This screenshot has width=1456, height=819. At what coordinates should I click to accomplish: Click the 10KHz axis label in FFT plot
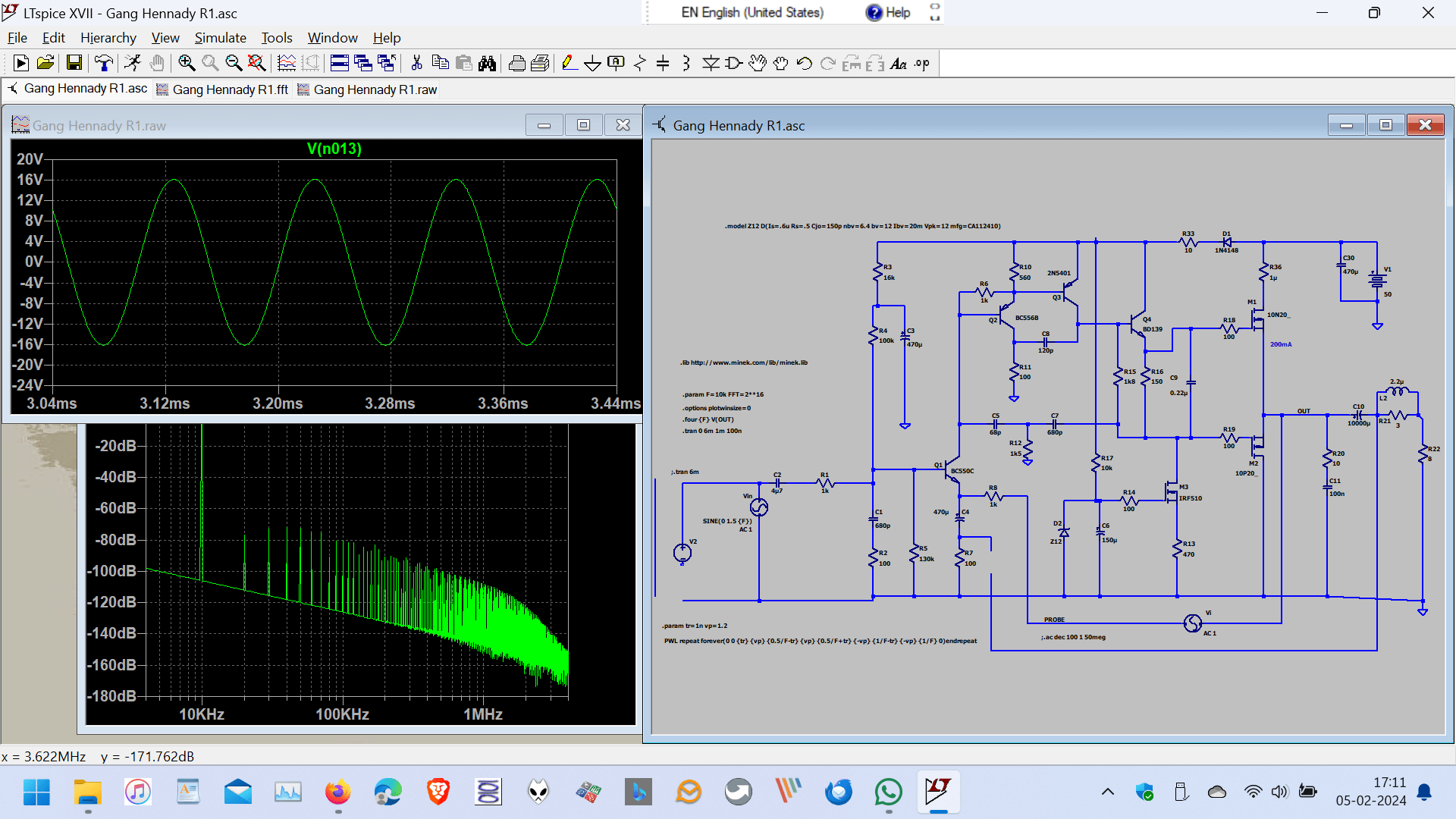pos(202,714)
